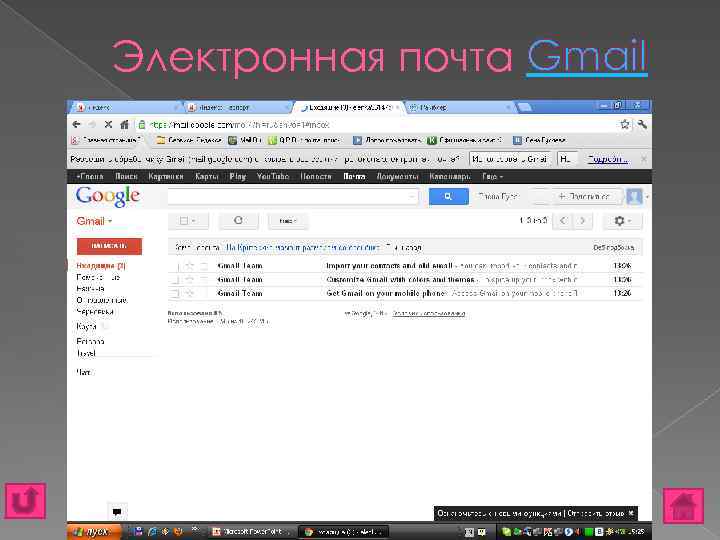Click the chat speech bubble icon
Image resolution: width=720 pixels, height=540 pixels.
pyautogui.click(x=117, y=512)
